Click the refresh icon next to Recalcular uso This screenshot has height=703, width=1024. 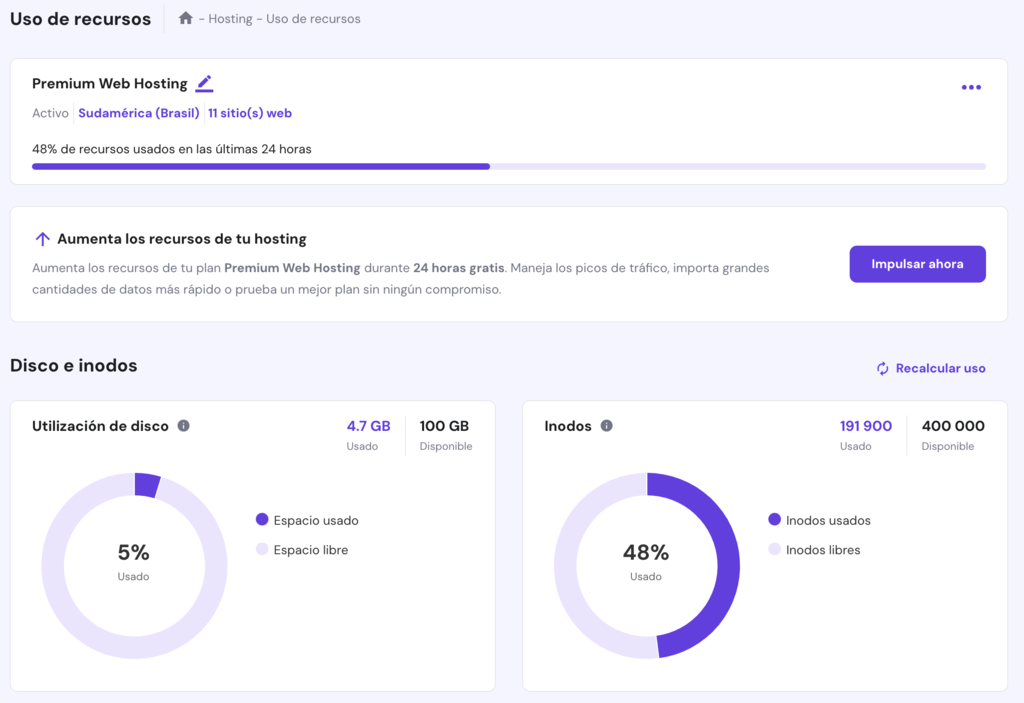tap(881, 368)
